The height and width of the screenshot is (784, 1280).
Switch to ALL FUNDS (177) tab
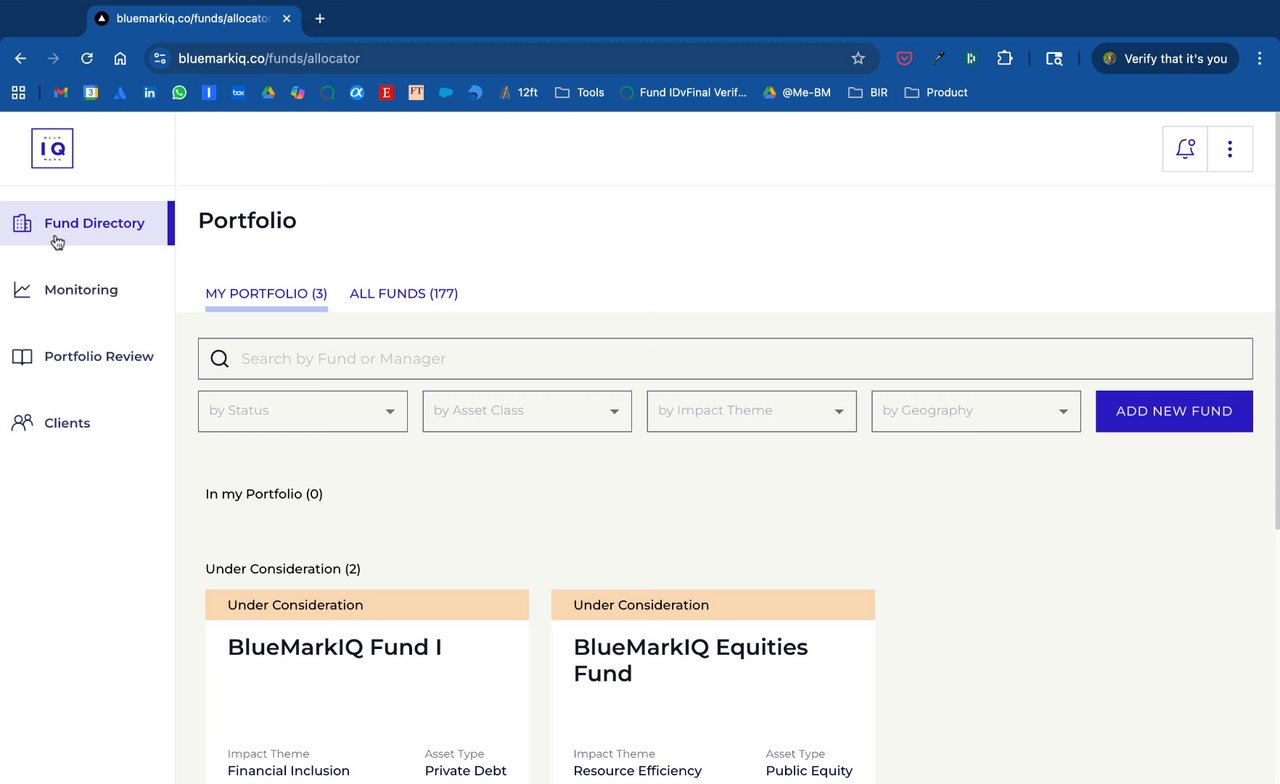point(404,294)
